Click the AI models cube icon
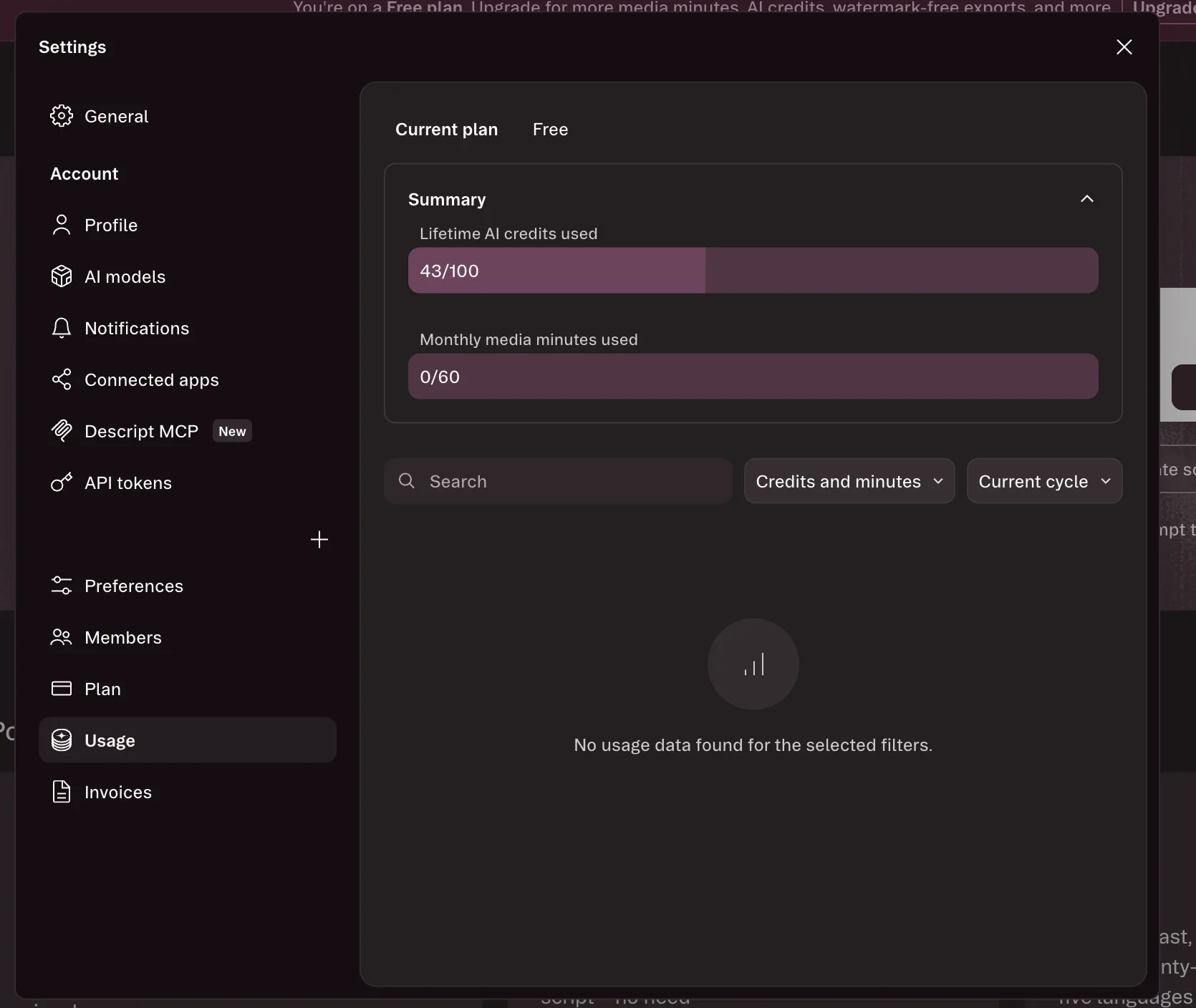 62,276
